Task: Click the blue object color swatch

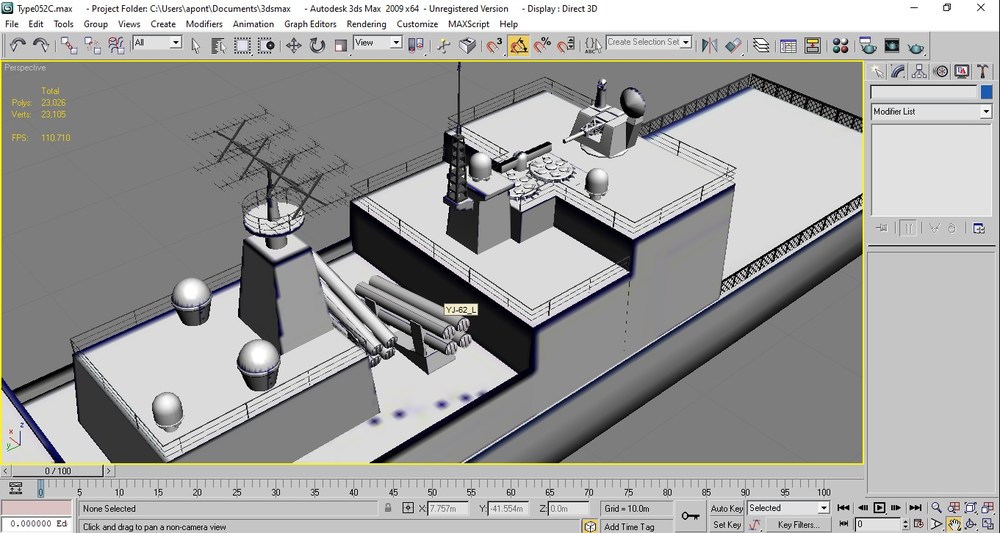Action: [x=987, y=92]
